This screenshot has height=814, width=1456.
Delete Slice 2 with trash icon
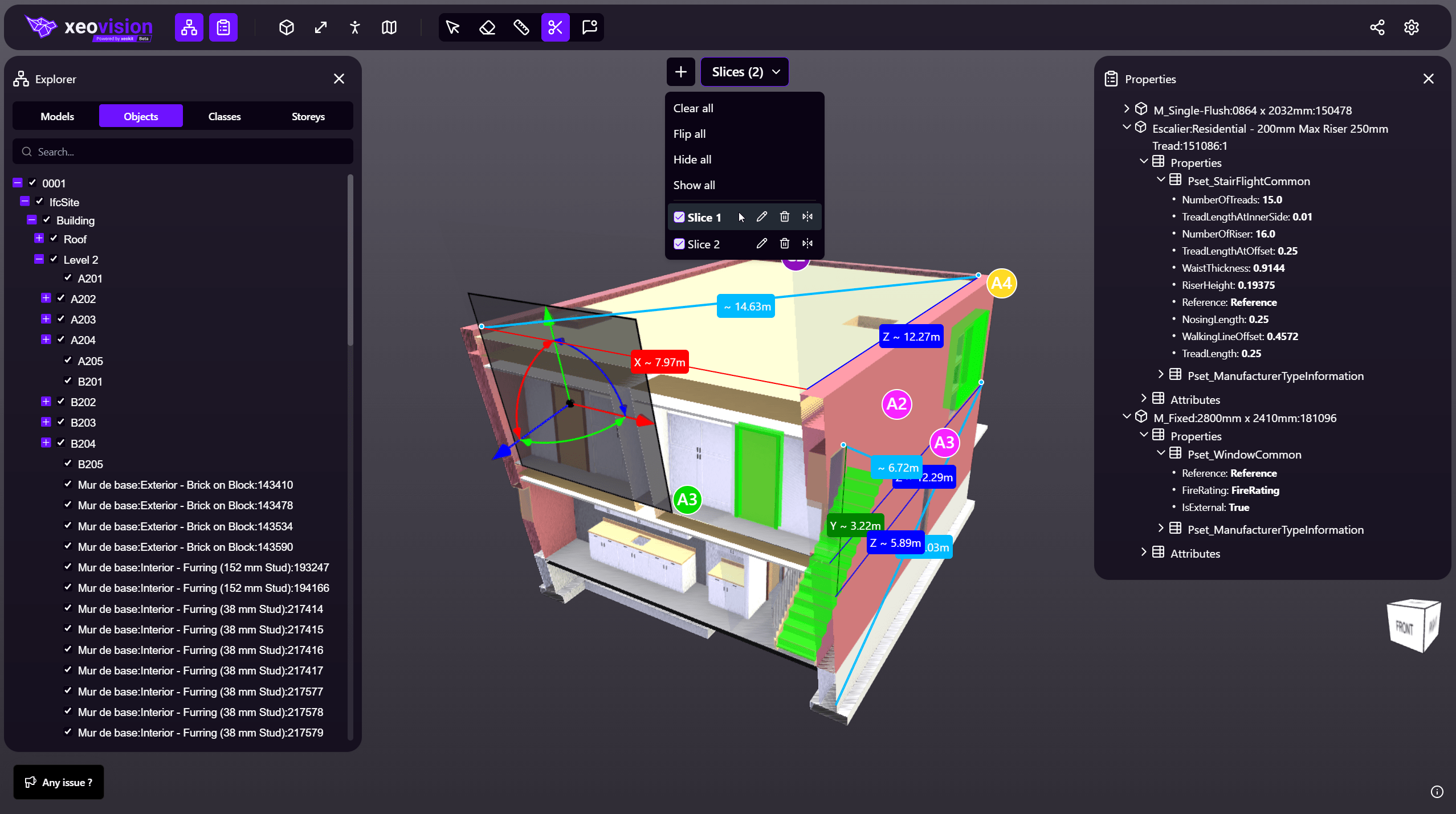pos(784,244)
